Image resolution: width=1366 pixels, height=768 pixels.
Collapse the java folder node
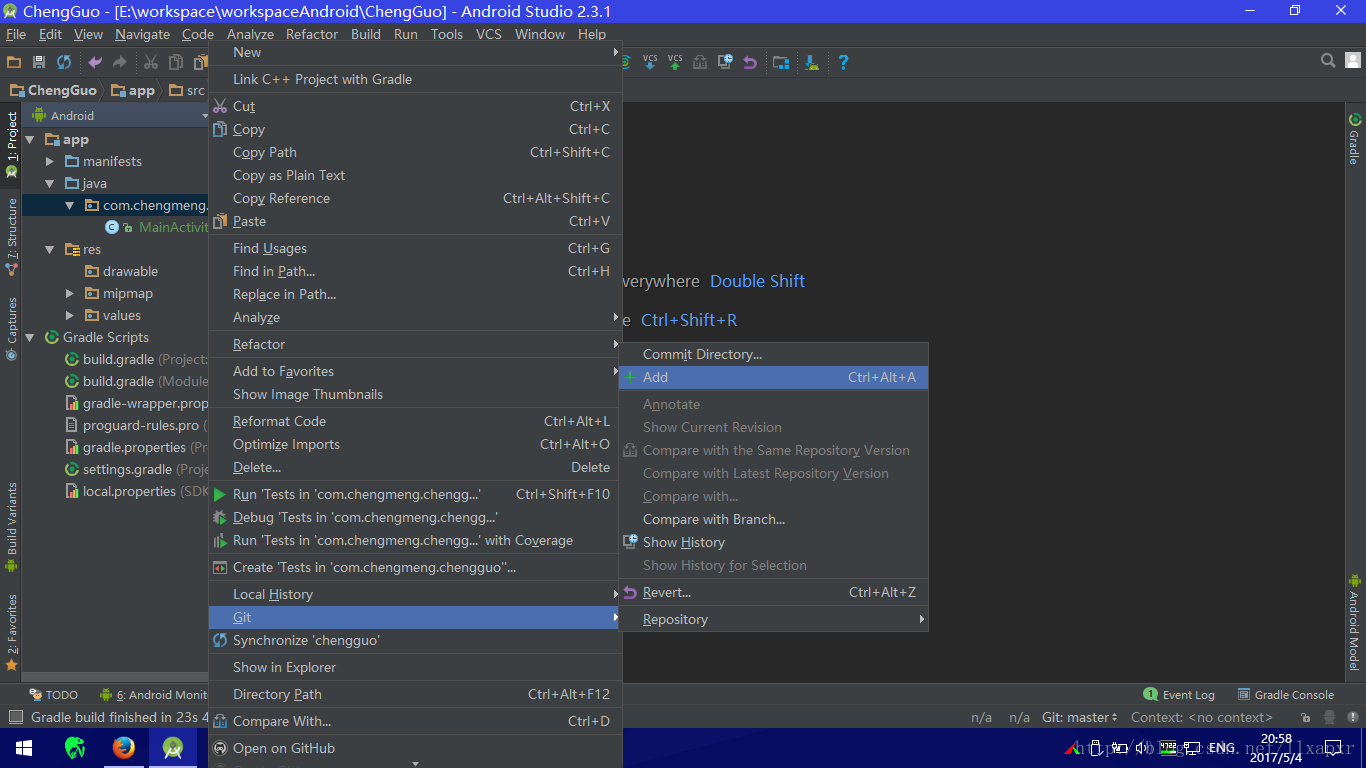click(50, 184)
